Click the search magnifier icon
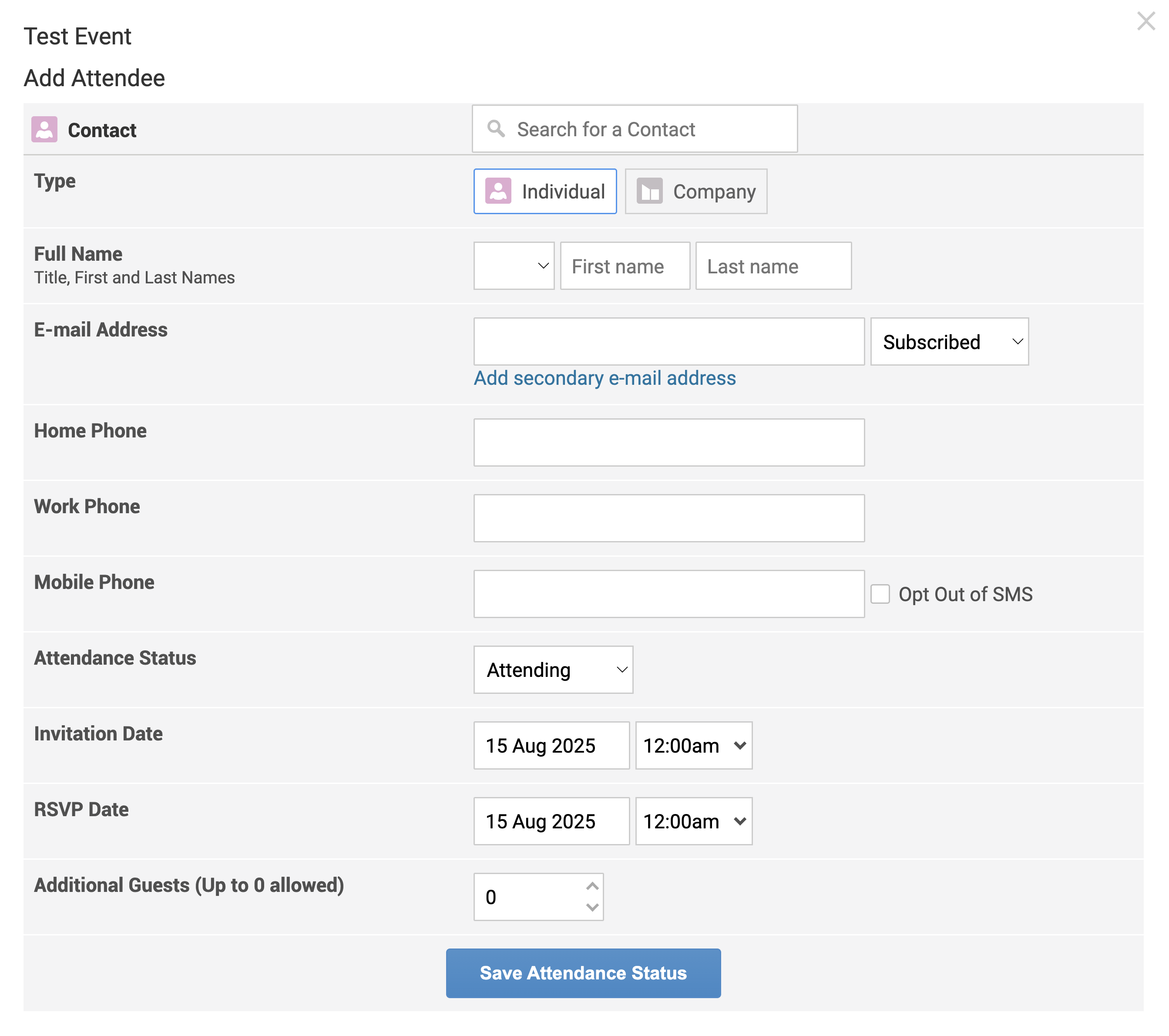 coord(496,129)
